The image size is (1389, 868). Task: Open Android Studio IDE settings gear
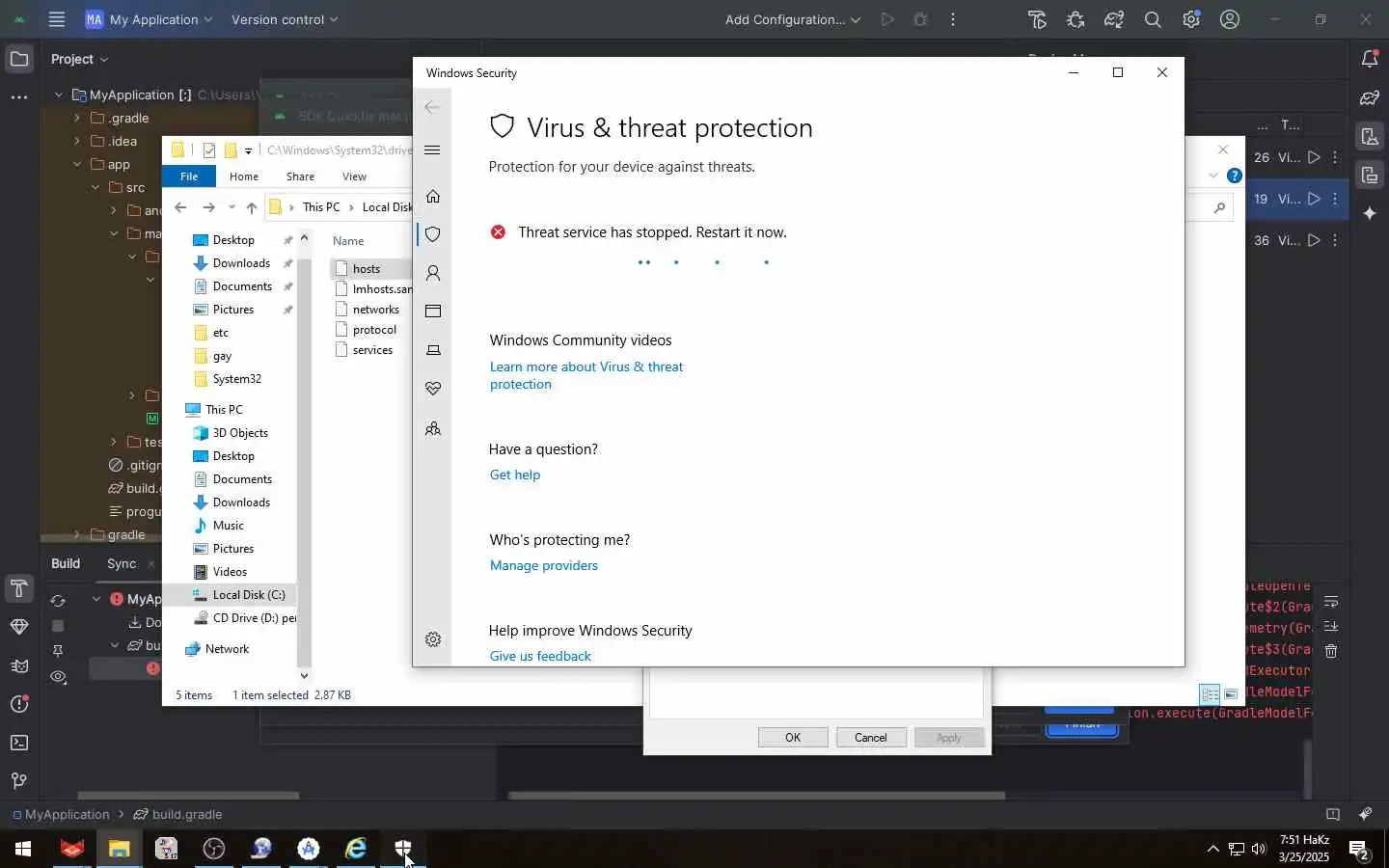click(1191, 19)
